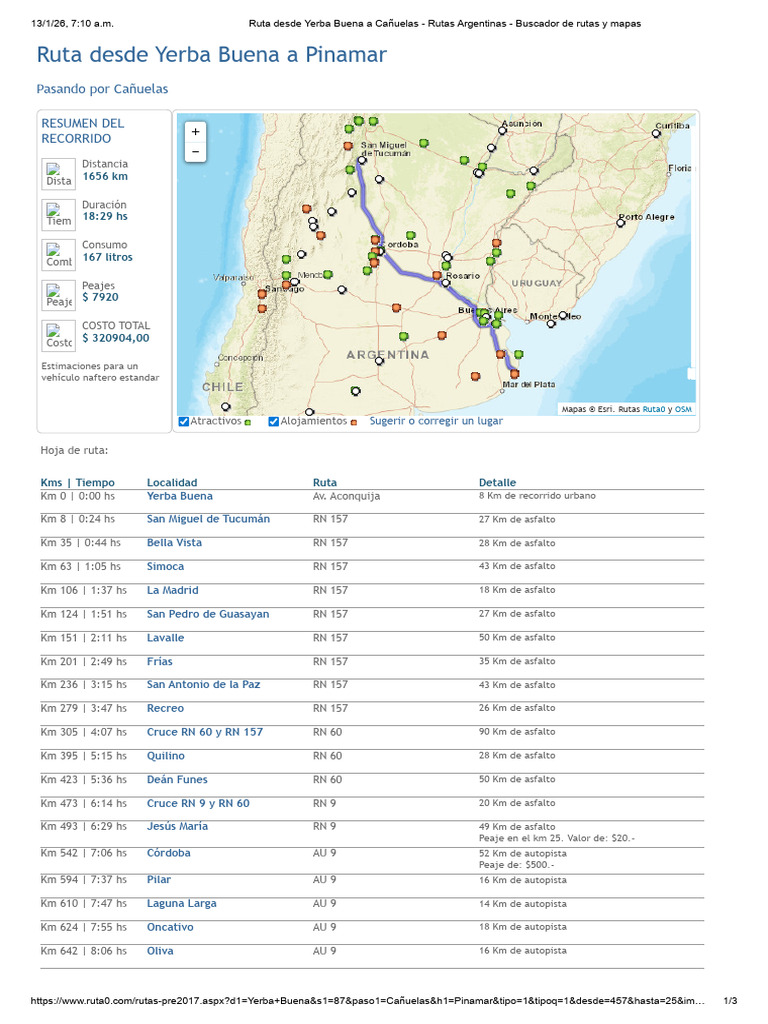This screenshot has height=1024, width=768.
Task: Open the Yerba Buena locality link
Action: [180, 496]
